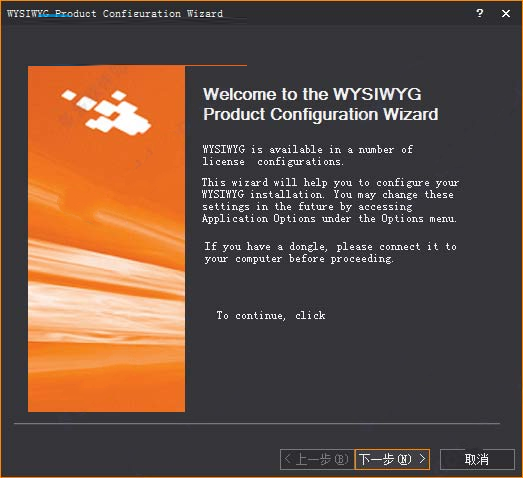Screen dimensions: 523x478
Task: Click the horizontal separator line above buttons
Action: [257, 424]
